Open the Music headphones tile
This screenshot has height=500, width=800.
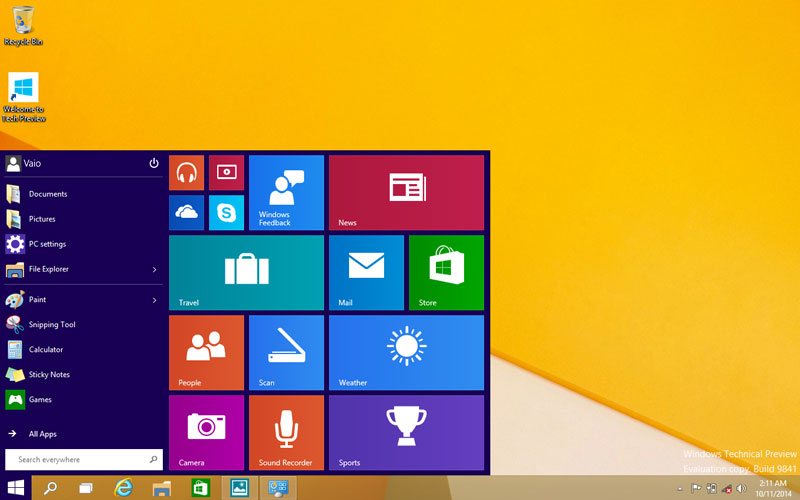click(186, 172)
